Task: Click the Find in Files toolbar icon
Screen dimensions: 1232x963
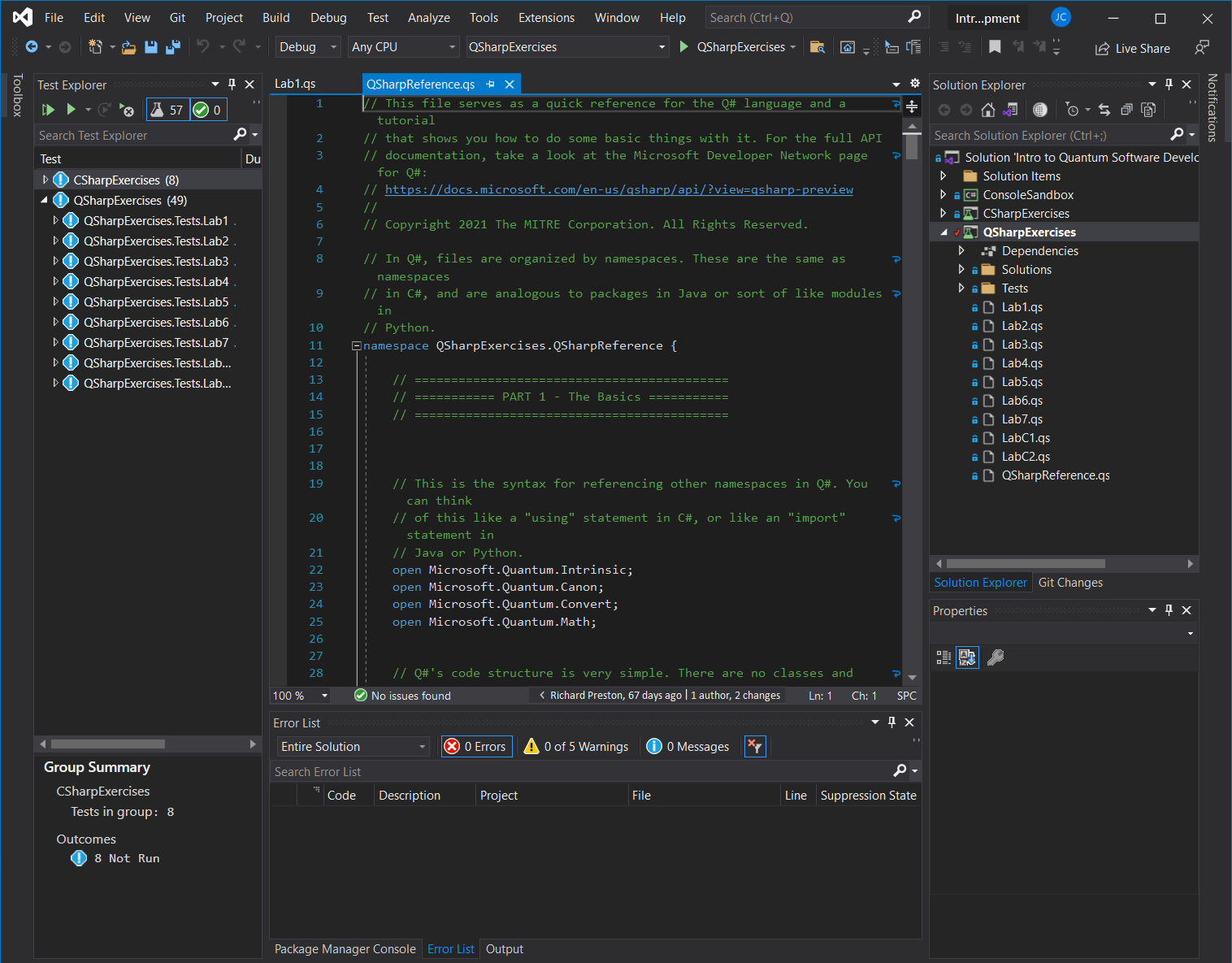Action: (x=818, y=47)
